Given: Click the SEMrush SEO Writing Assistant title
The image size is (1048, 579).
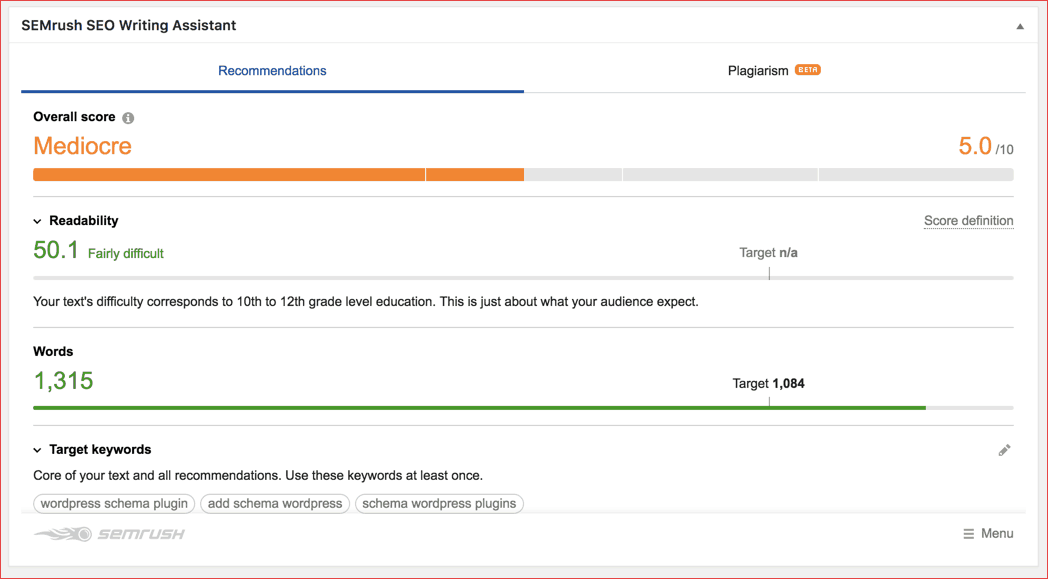Looking at the screenshot, I should tap(129, 25).
